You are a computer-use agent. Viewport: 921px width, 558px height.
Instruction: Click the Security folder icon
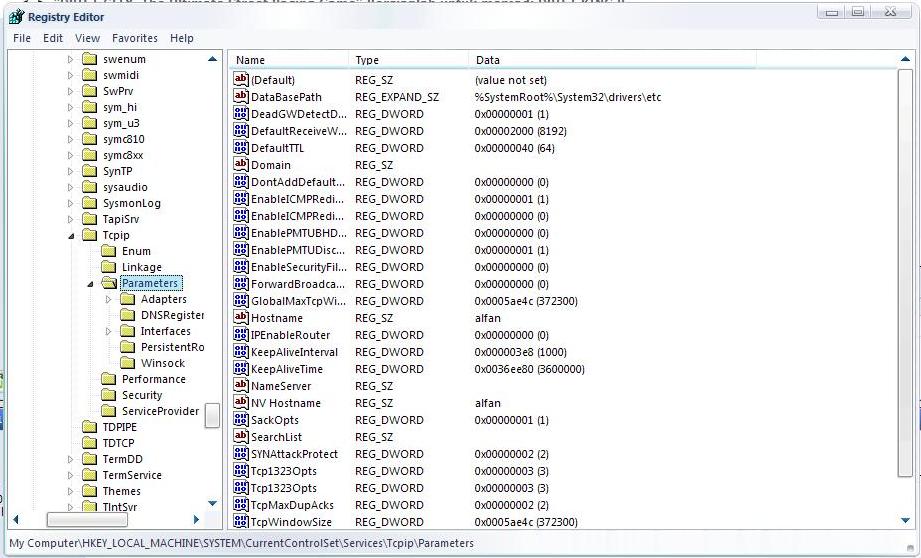pos(109,395)
